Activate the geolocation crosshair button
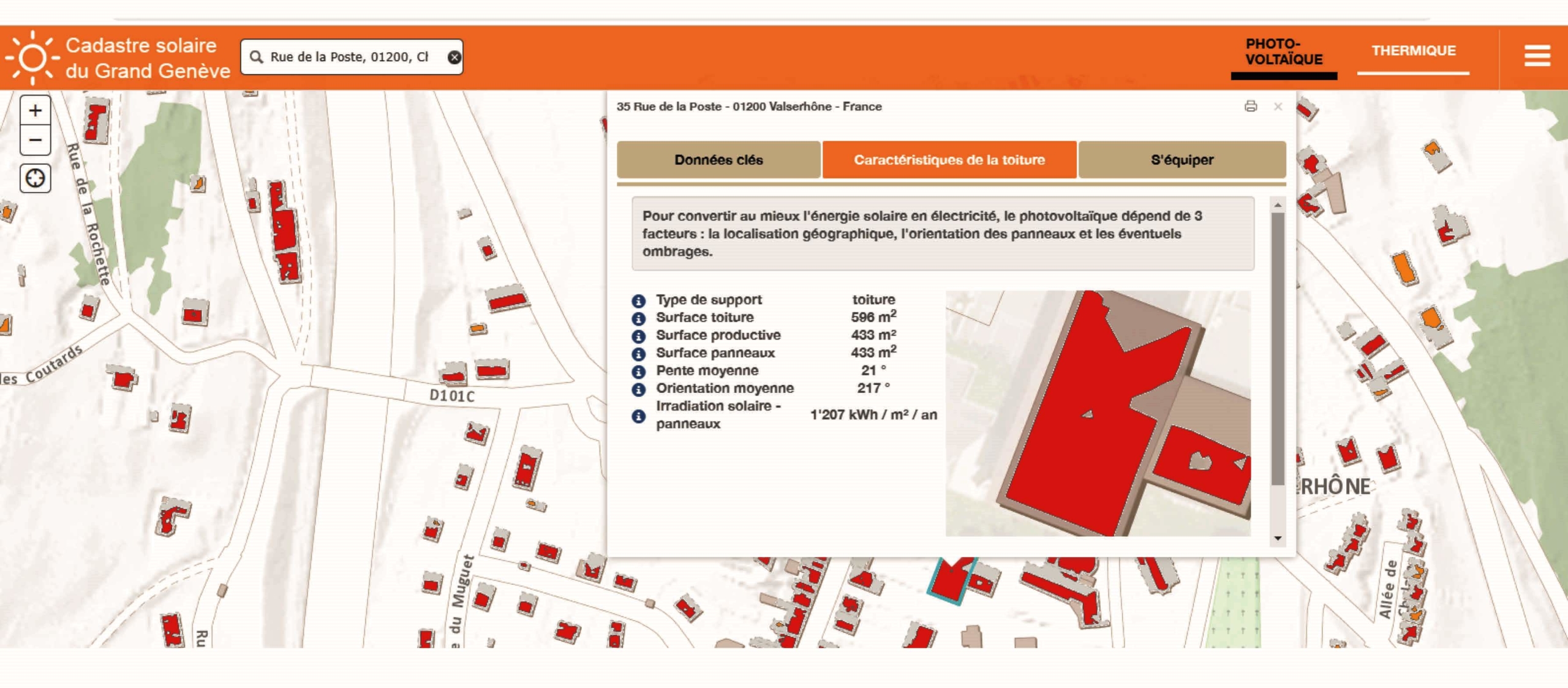 (36, 179)
